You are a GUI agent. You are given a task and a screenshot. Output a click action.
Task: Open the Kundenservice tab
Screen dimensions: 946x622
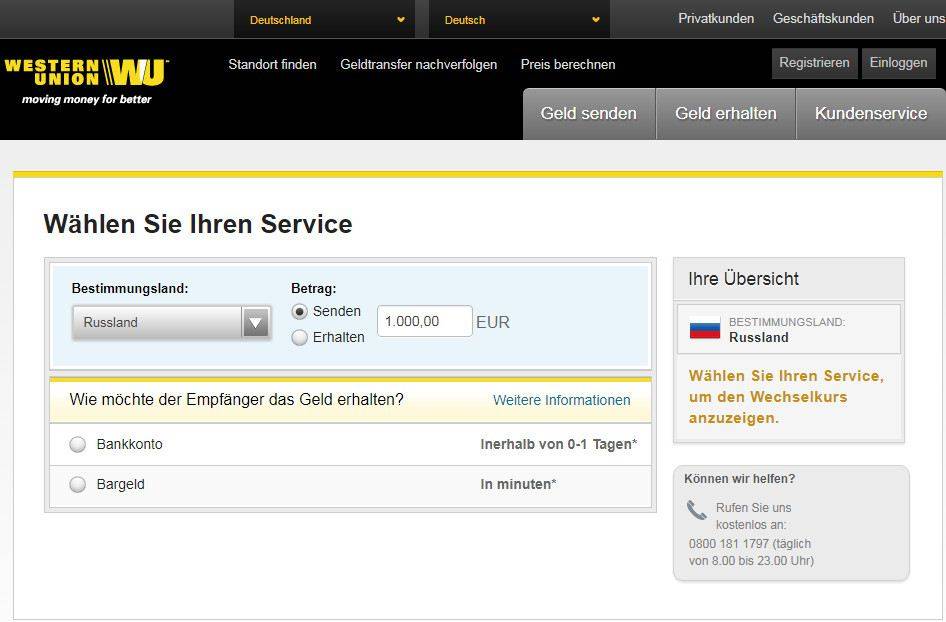pyautogui.click(x=870, y=114)
